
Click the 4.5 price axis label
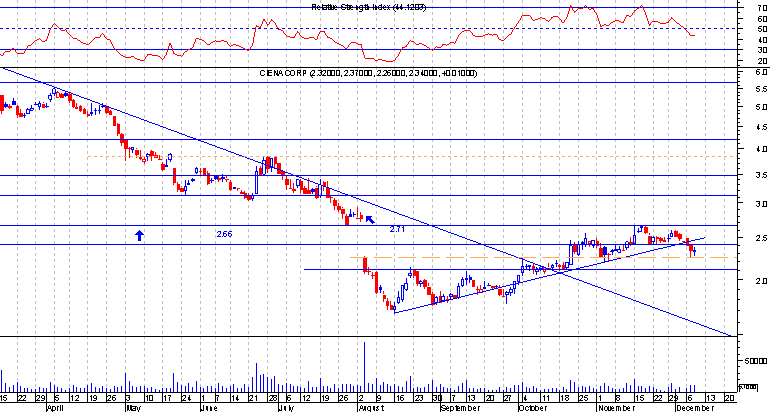[761, 128]
